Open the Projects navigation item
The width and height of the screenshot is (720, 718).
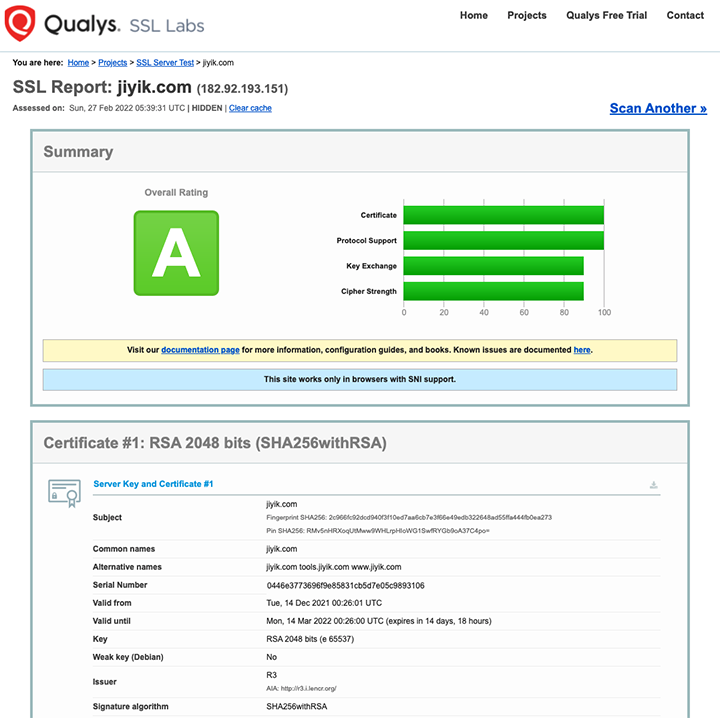tap(527, 15)
